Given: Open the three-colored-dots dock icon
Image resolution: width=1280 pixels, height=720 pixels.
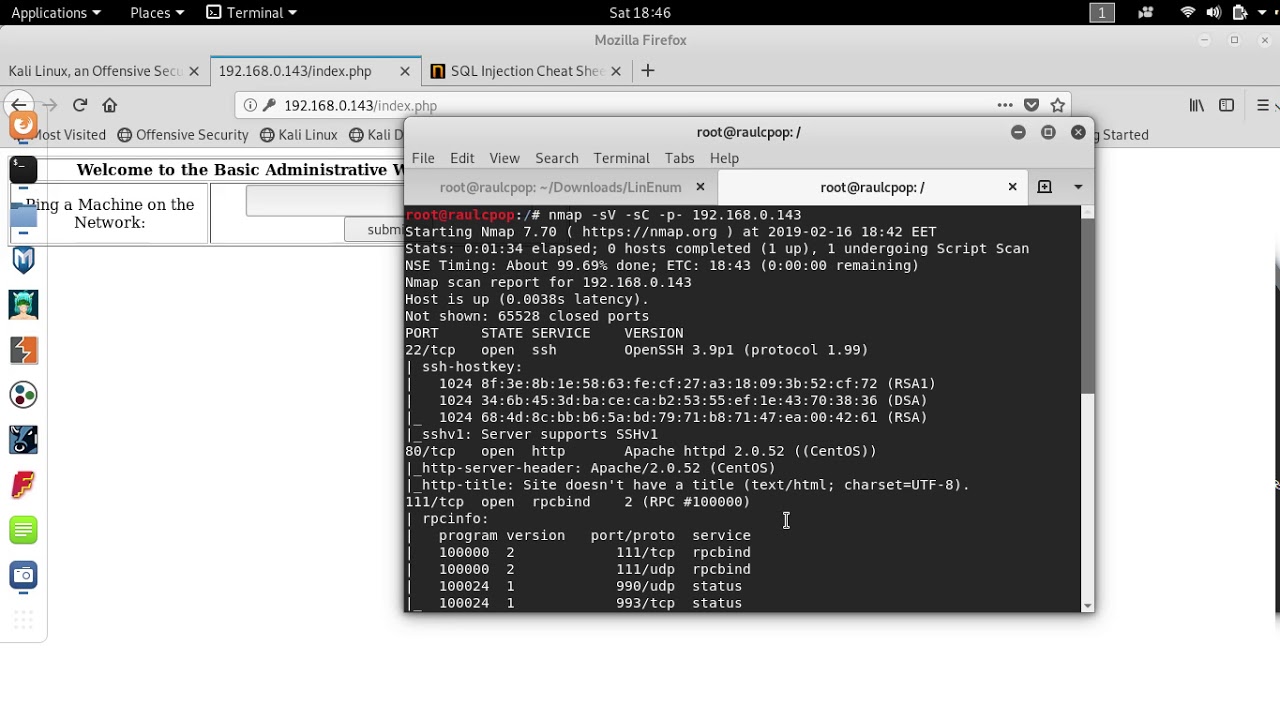Looking at the screenshot, I should click(23, 395).
